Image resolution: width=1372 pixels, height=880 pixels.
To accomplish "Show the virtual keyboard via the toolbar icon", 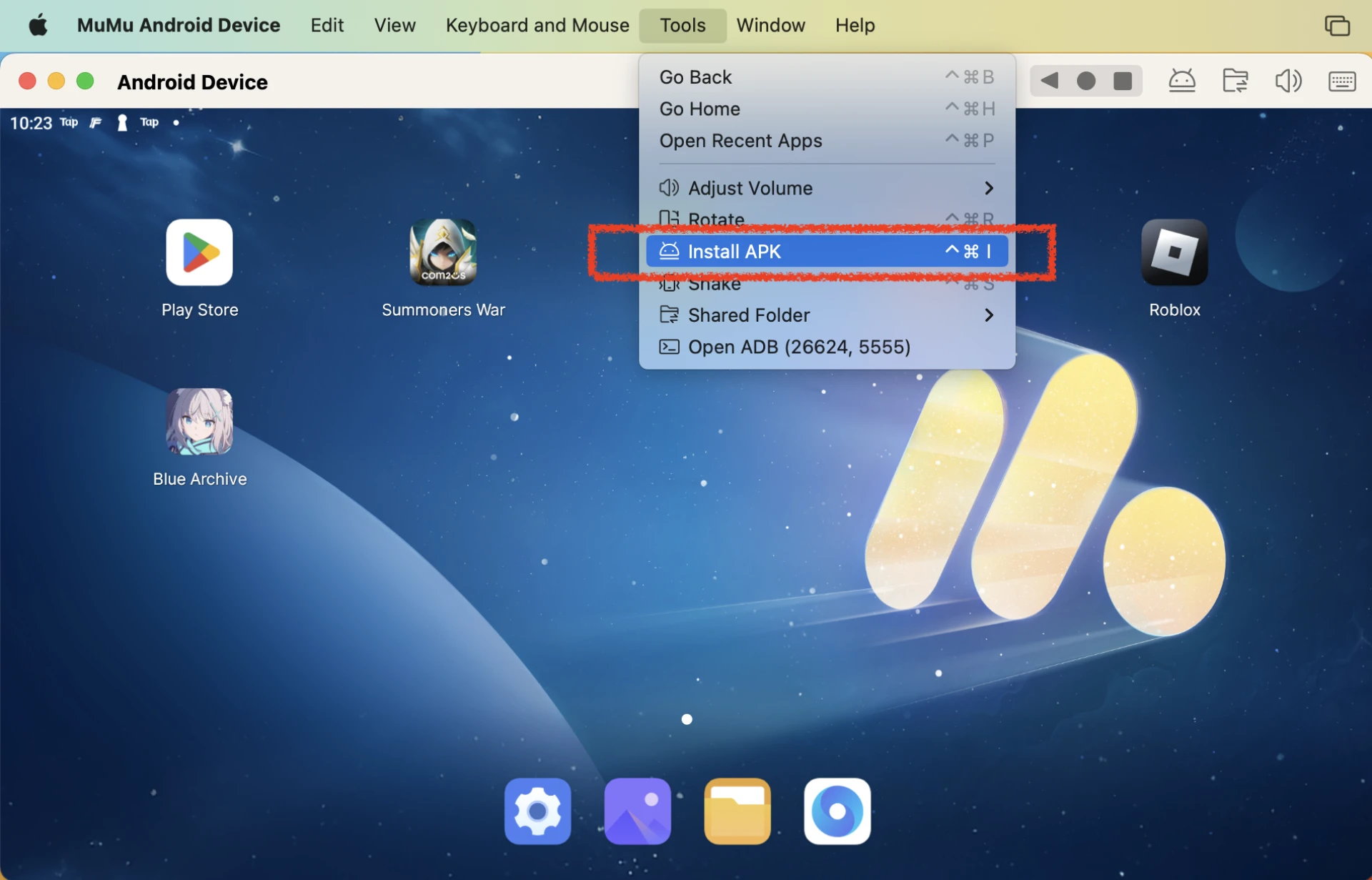I will click(x=1342, y=81).
